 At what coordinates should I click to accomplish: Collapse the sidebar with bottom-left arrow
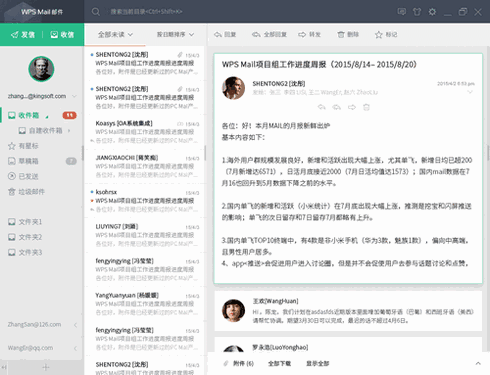coord(4,367)
